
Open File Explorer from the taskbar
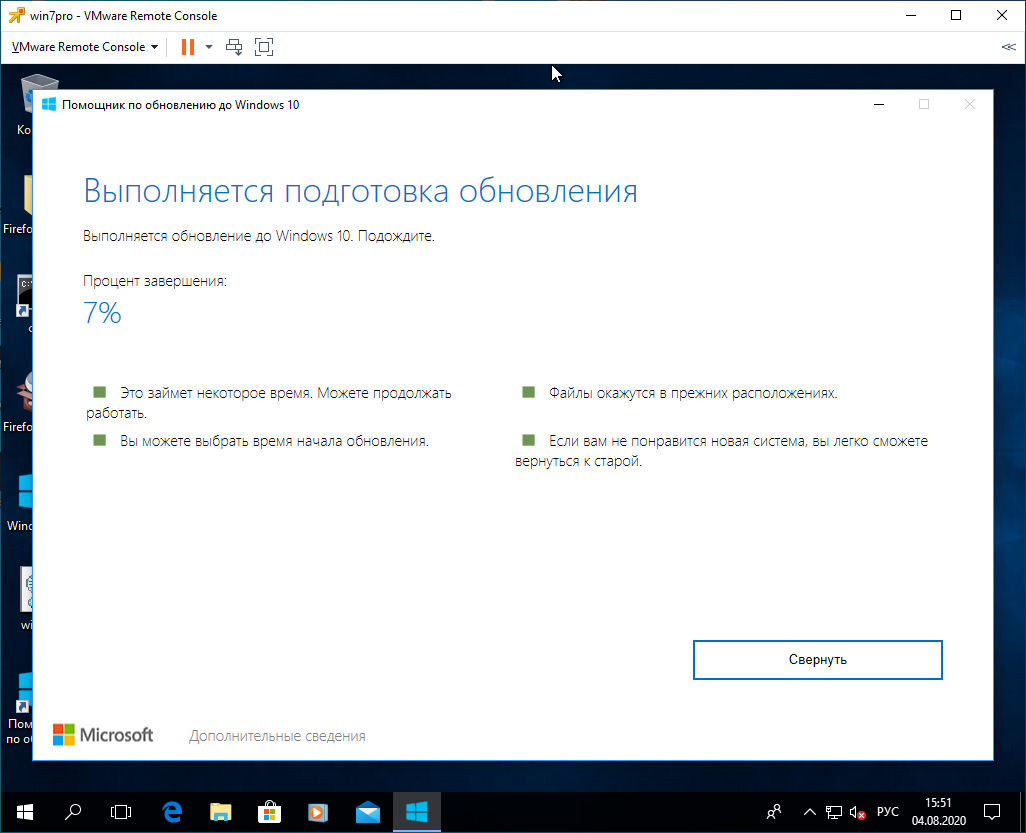click(221, 812)
